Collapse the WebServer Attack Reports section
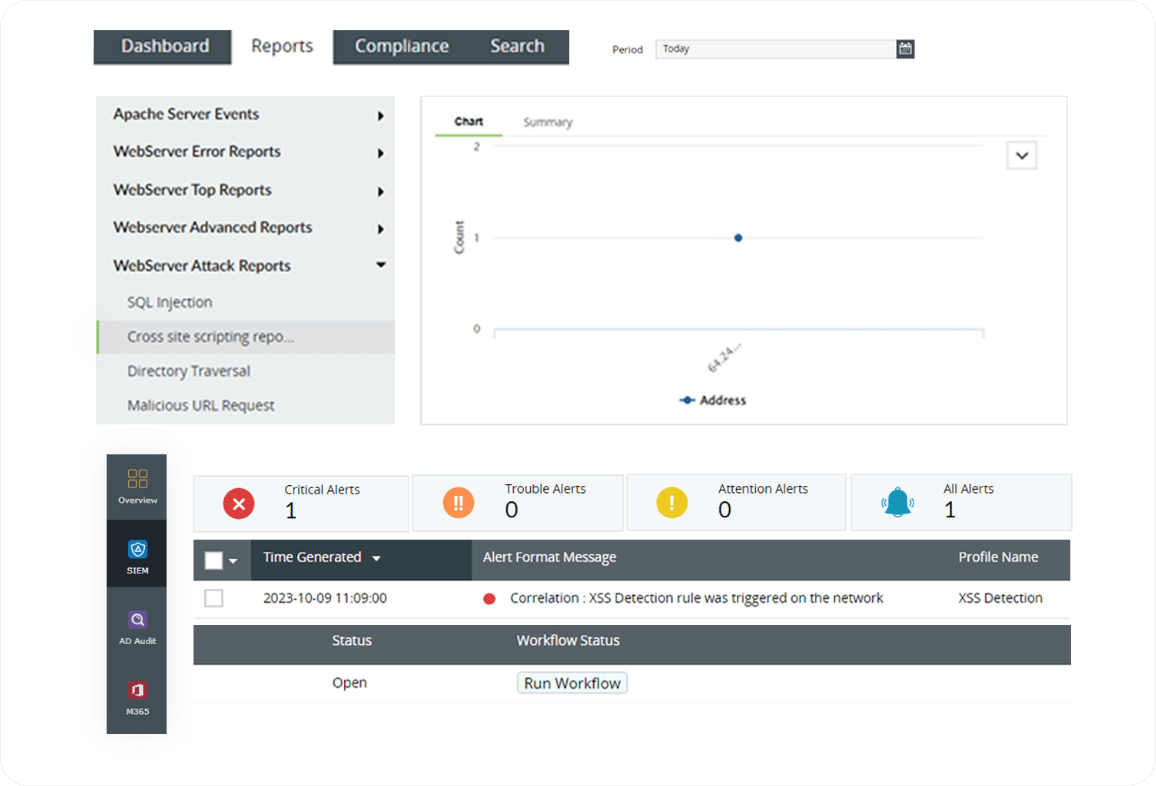The height and width of the screenshot is (786, 1156). 380,265
